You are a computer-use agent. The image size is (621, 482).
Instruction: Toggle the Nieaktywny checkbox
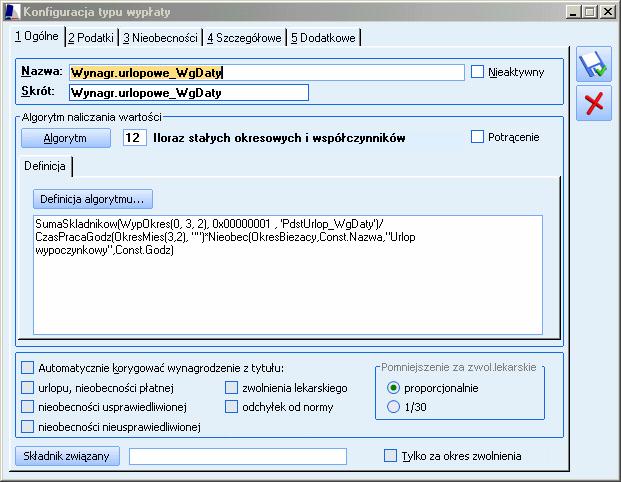pos(477,72)
